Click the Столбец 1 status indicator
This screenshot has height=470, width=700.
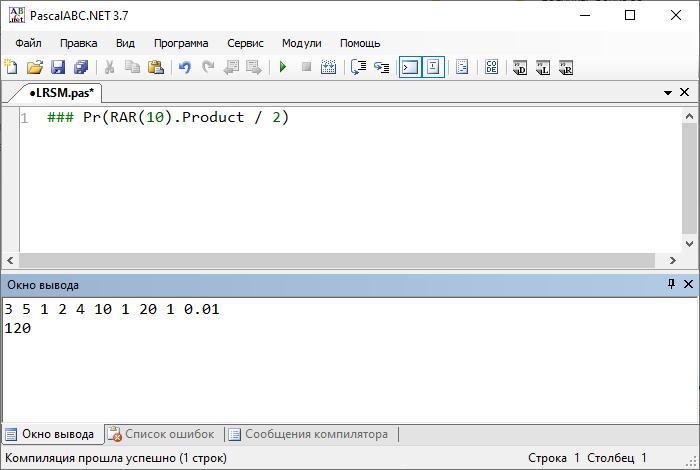617,458
